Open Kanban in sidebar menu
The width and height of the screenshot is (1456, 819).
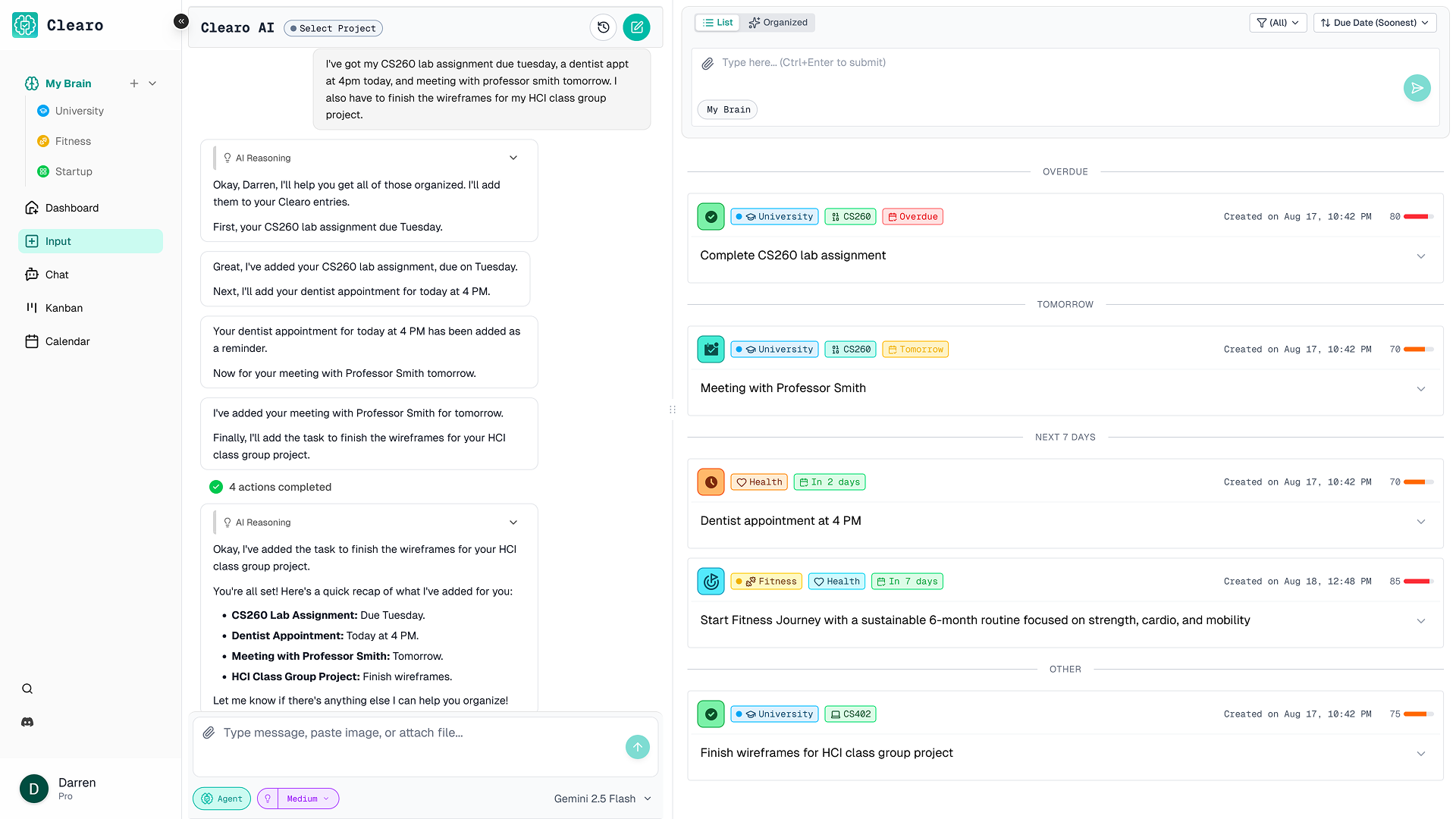[64, 308]
